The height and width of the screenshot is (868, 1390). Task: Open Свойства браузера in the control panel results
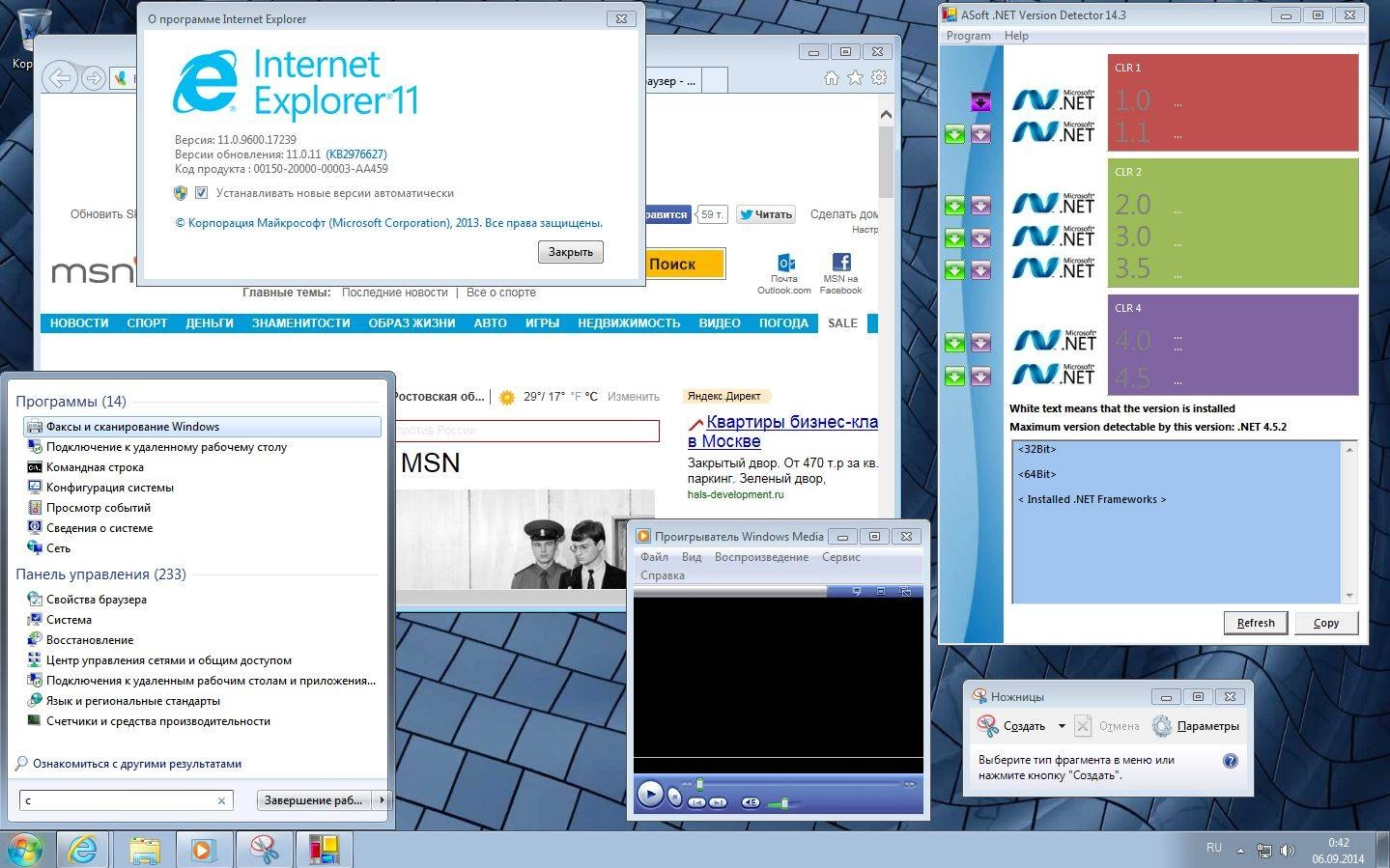click(x=96, y=600)
